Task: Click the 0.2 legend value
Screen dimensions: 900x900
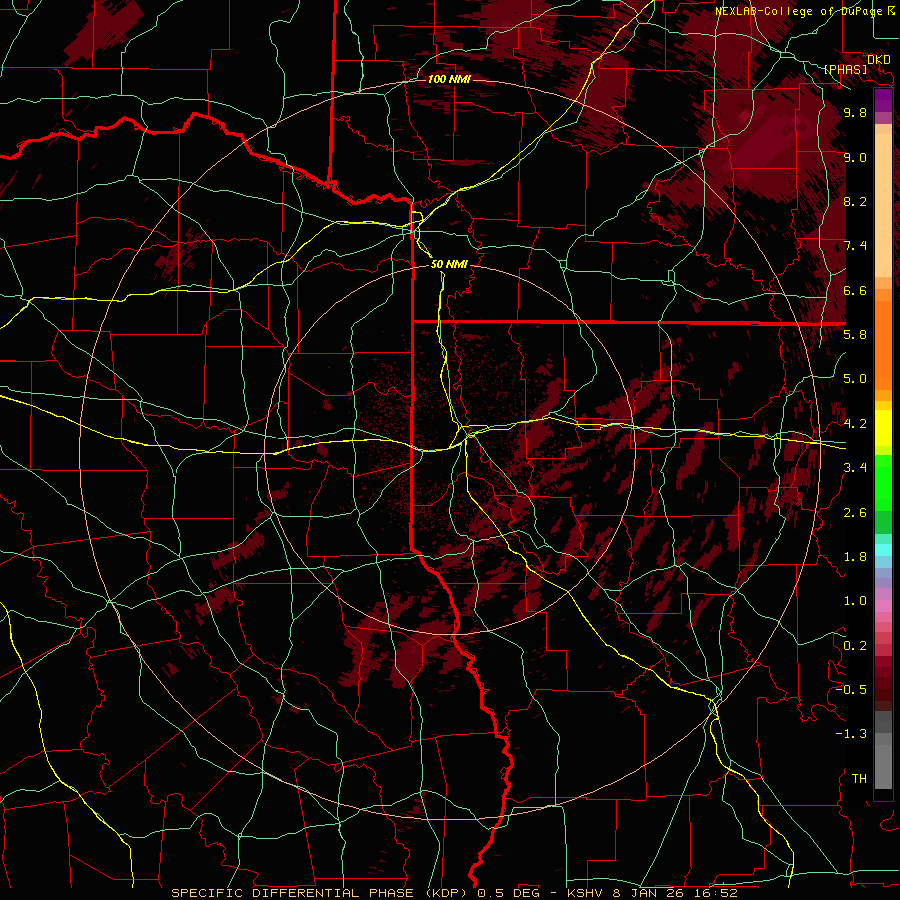Action: click(x=855, y=646)
